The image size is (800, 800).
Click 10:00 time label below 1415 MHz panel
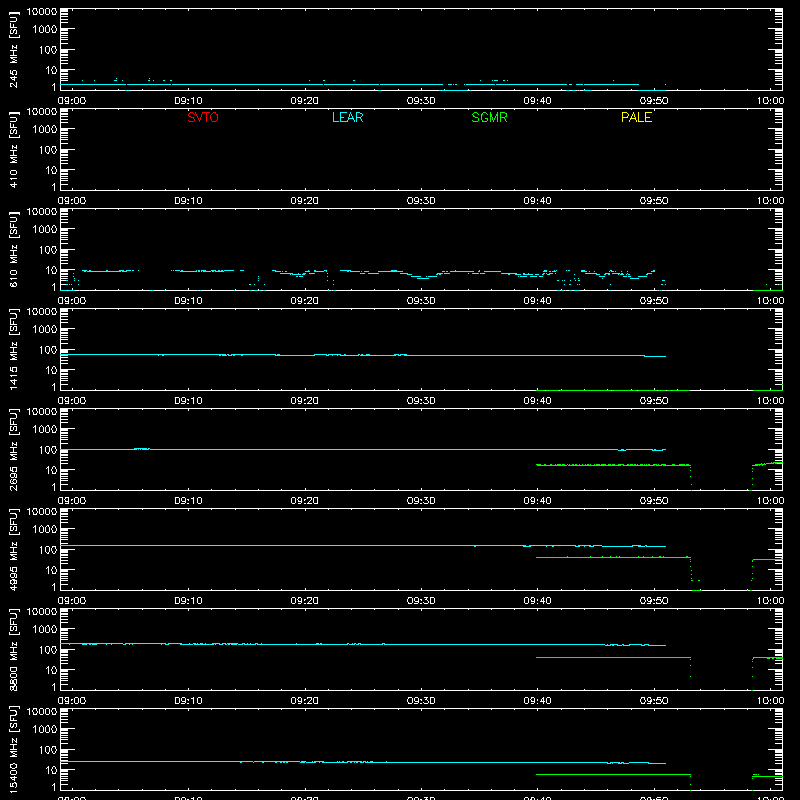(x=770, y=401)
